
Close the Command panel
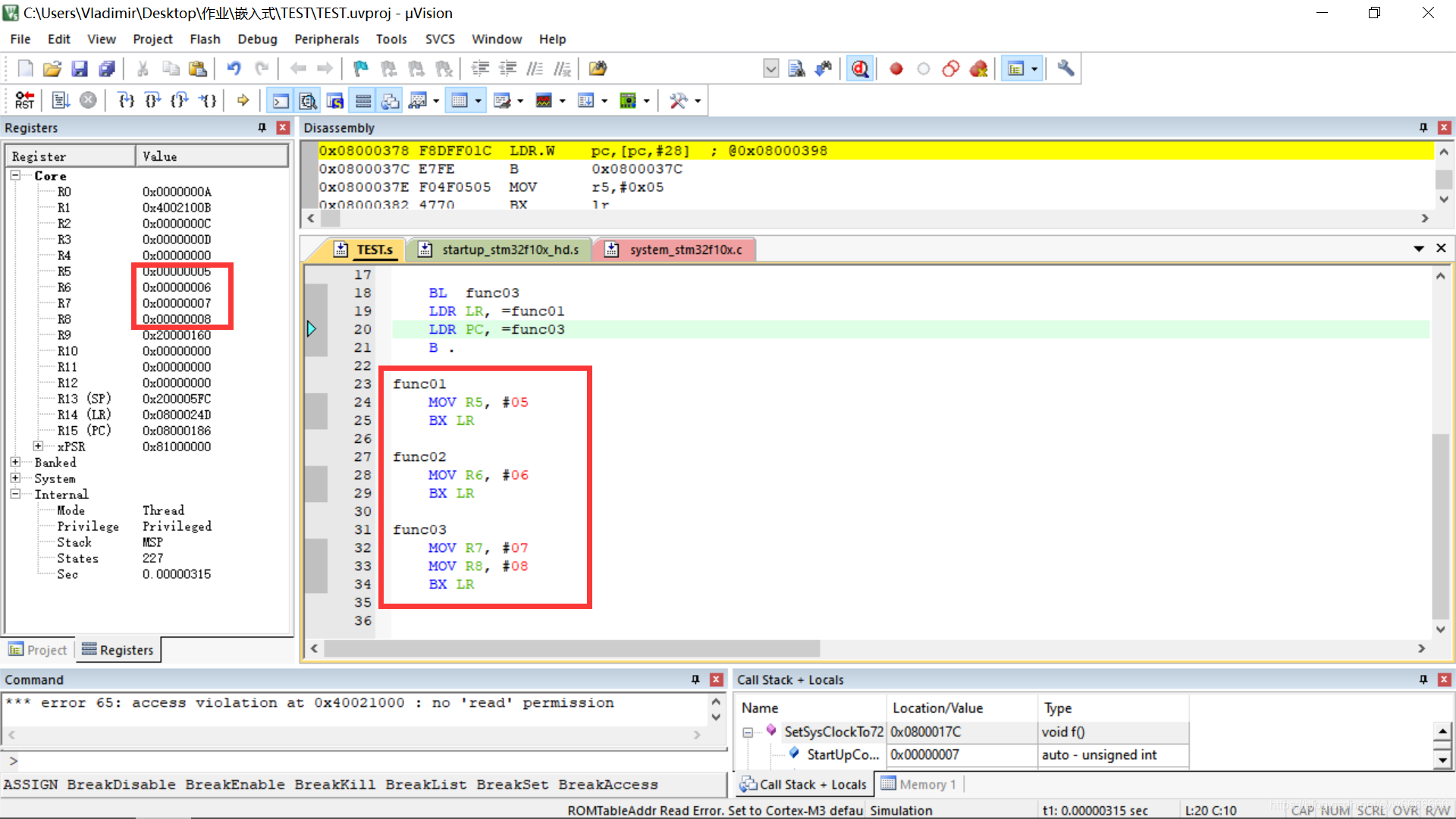click(716, 679)
